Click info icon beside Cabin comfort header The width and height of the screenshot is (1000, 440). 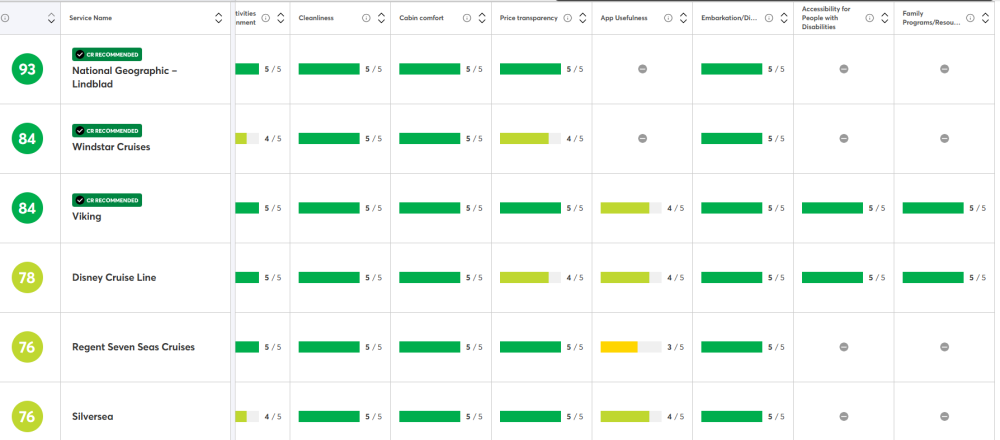click(467, 18)
